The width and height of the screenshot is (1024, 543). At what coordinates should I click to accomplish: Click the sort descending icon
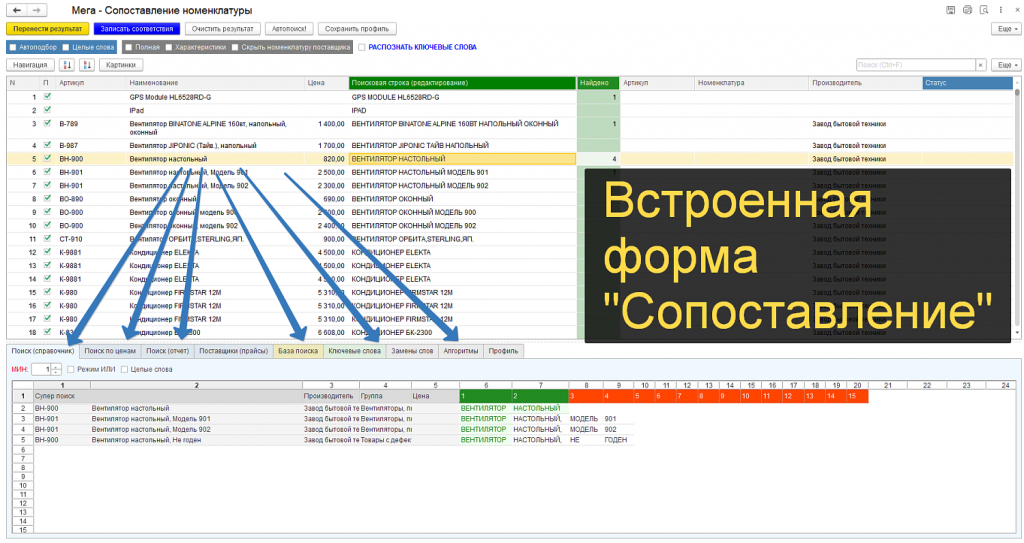click(87, 65)
